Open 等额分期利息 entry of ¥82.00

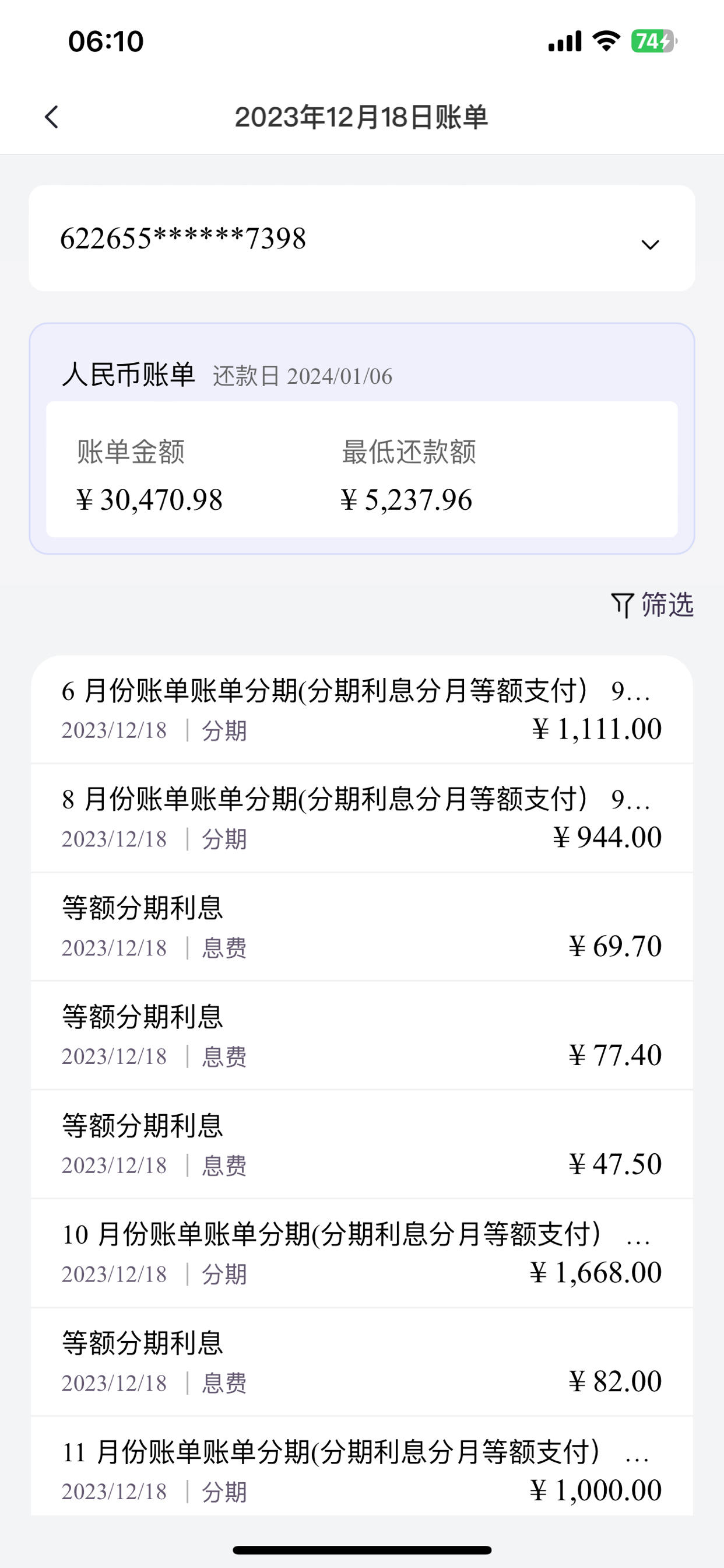pos(362,1362)
